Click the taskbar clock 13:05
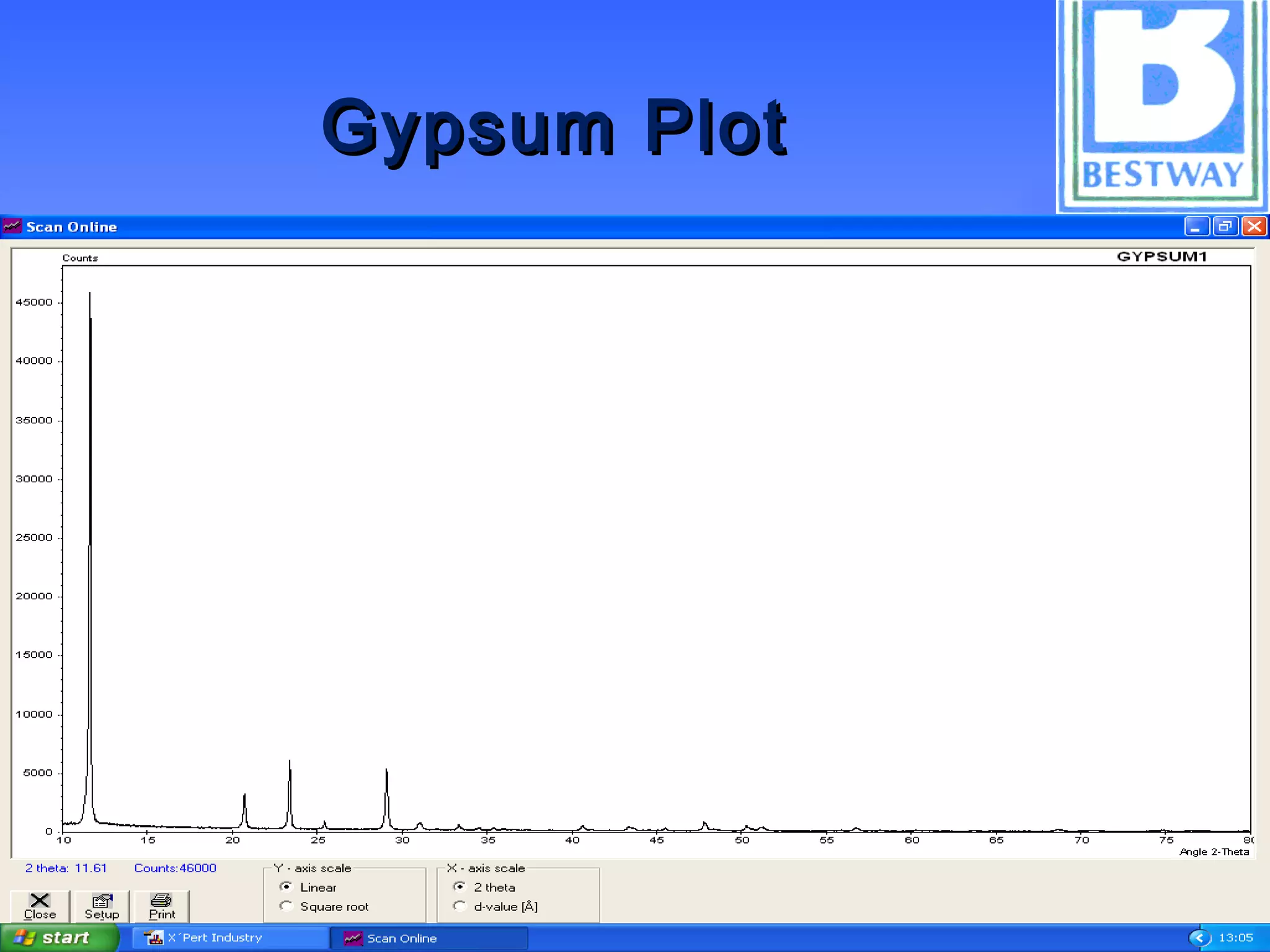This screenshot has height=952, width=1270. (x=1236, y=938)
